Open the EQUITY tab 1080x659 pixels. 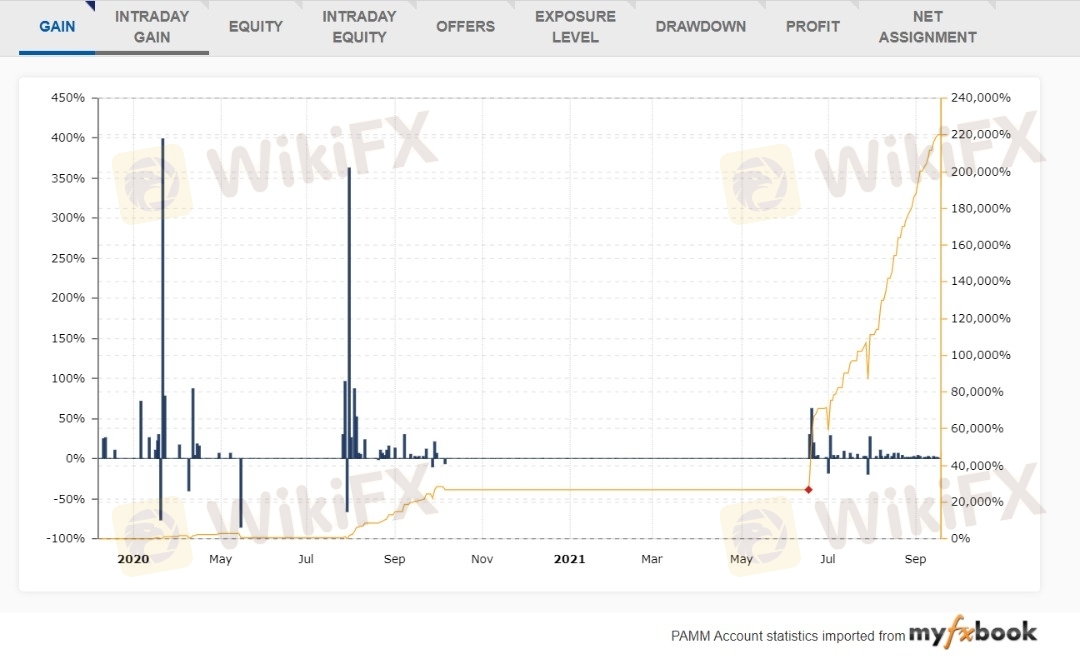[x=255, y=27]
